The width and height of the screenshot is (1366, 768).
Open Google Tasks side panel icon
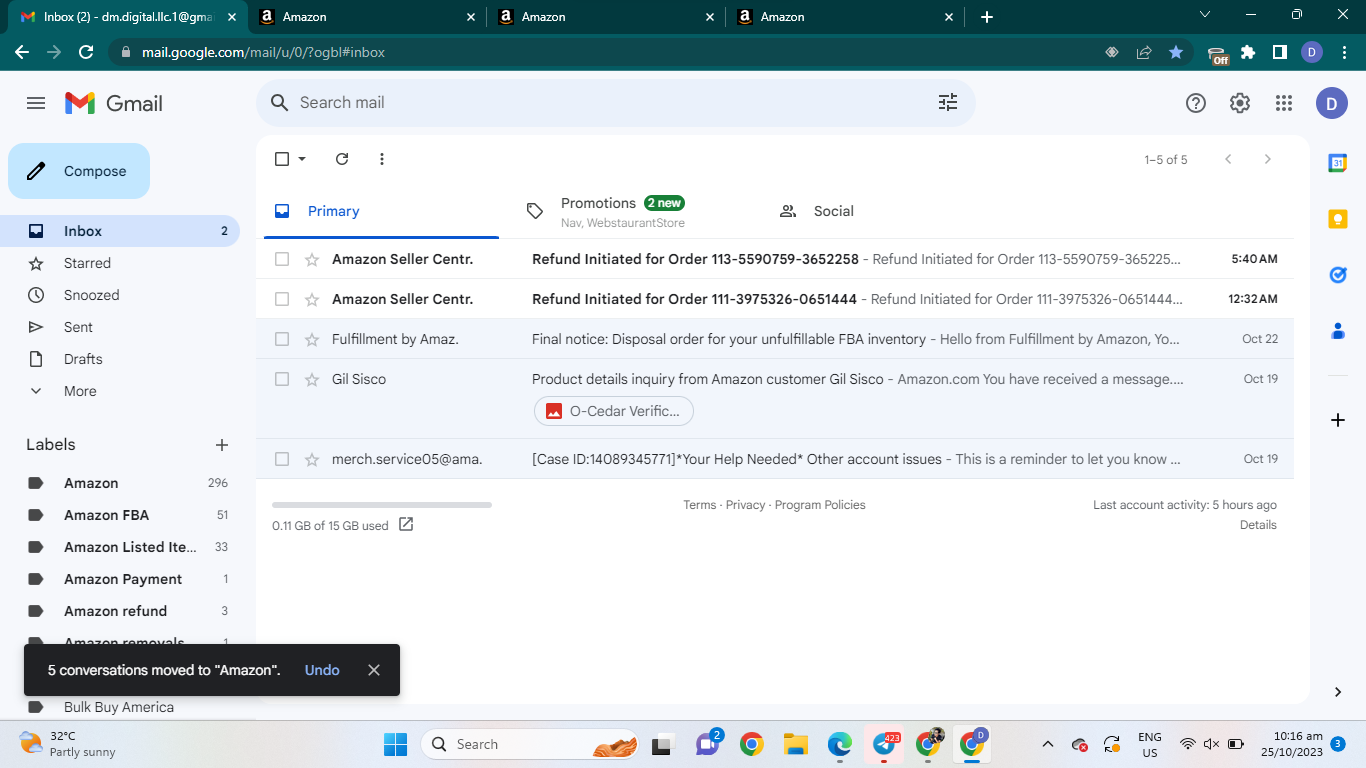click(x=1338, y=275)
